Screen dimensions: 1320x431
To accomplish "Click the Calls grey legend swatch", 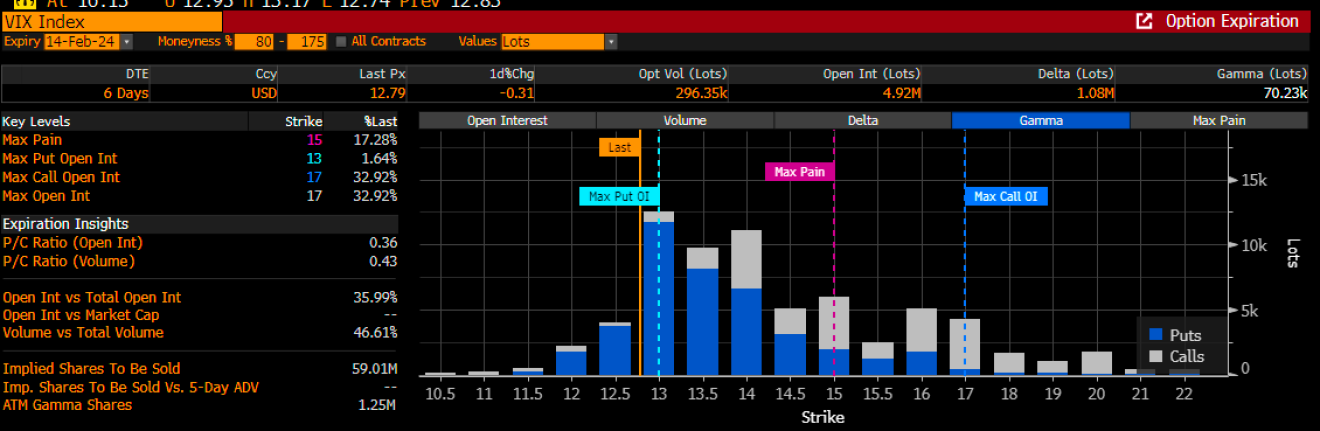I will pyautogui.click(x=1156, y=357).
